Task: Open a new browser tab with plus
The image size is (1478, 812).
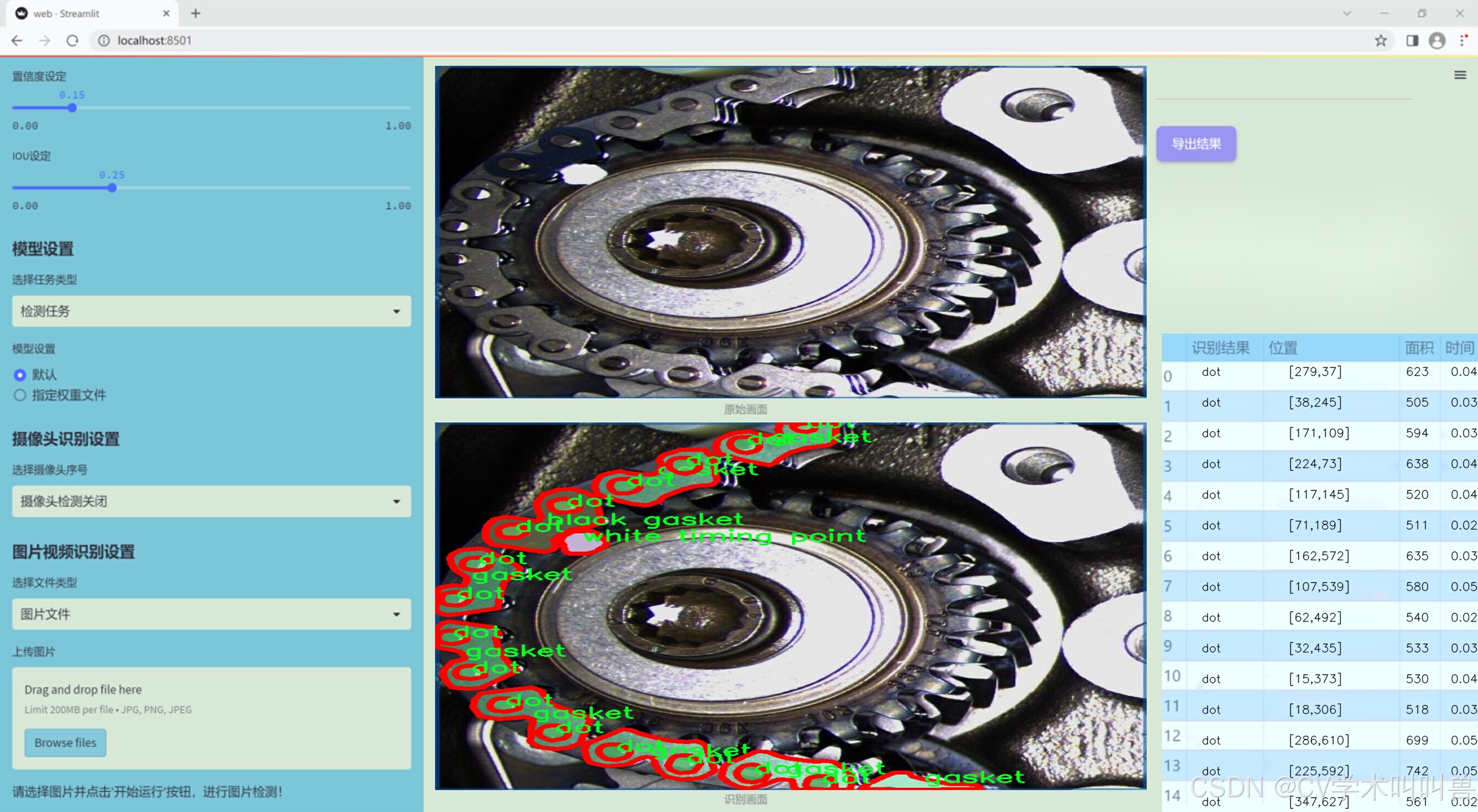Action: (196, 13)
